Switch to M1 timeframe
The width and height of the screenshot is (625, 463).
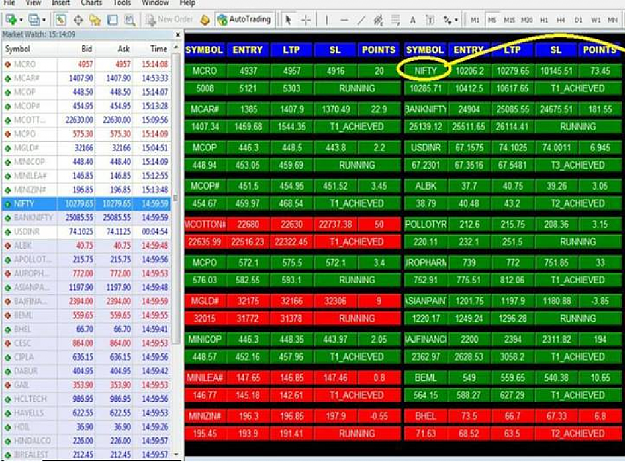tap(475, 20)
